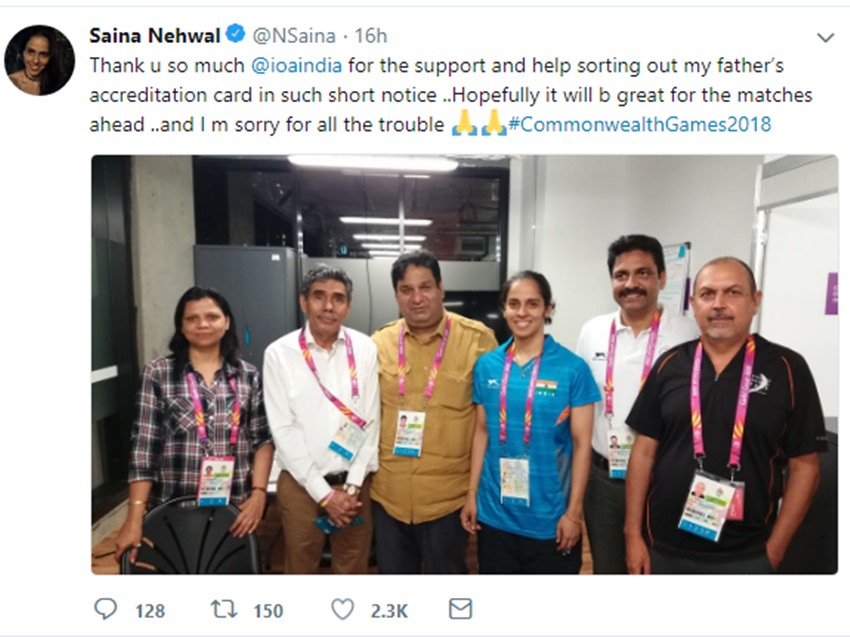Image resolution: width=850 pixels, height=637 pixels.
Task: Click the second folded hands emoji
Action: (x=494, y=126)
